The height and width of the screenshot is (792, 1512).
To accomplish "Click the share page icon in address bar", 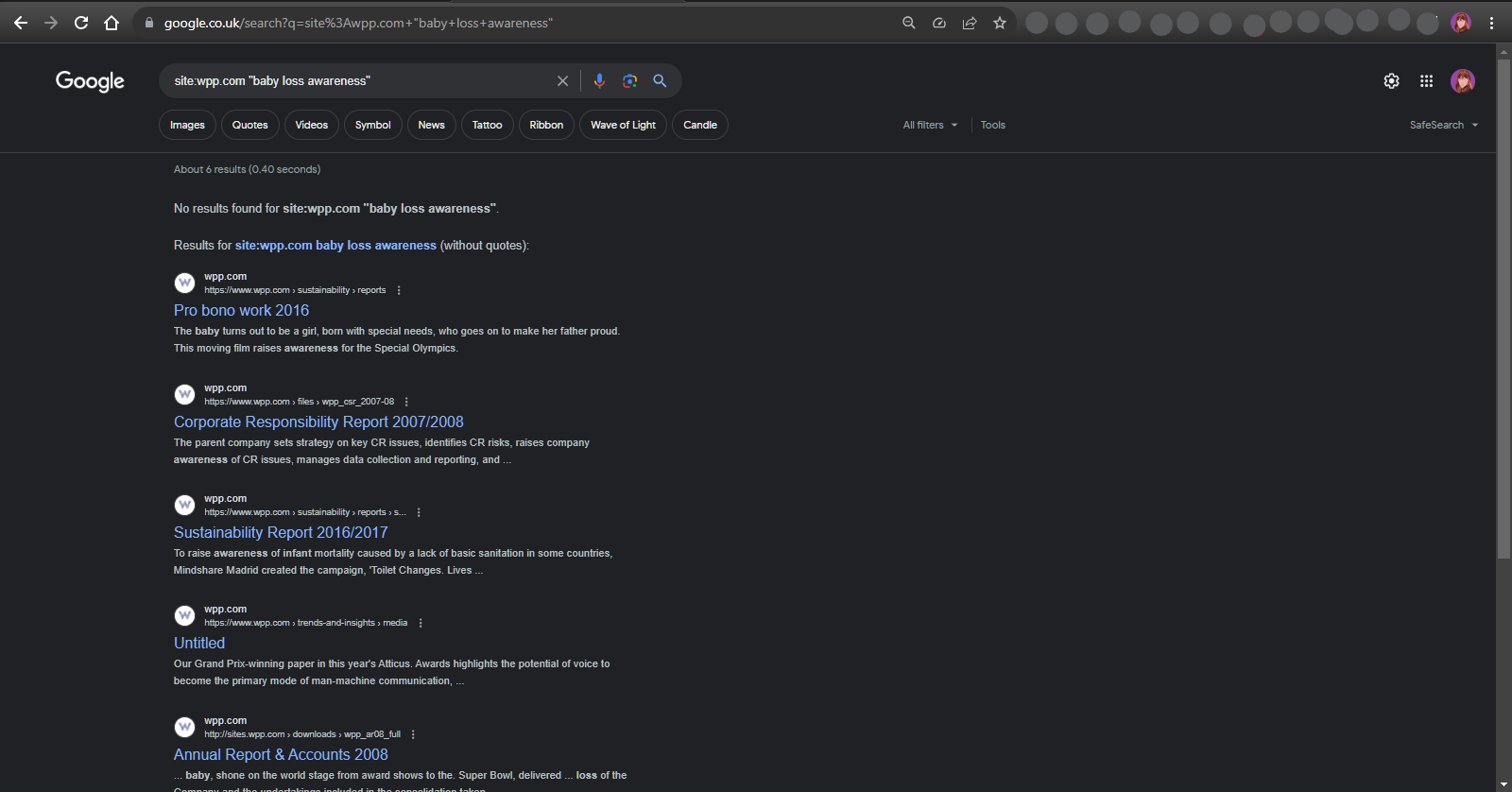I will pyautogui.click(x=970, y=23).
